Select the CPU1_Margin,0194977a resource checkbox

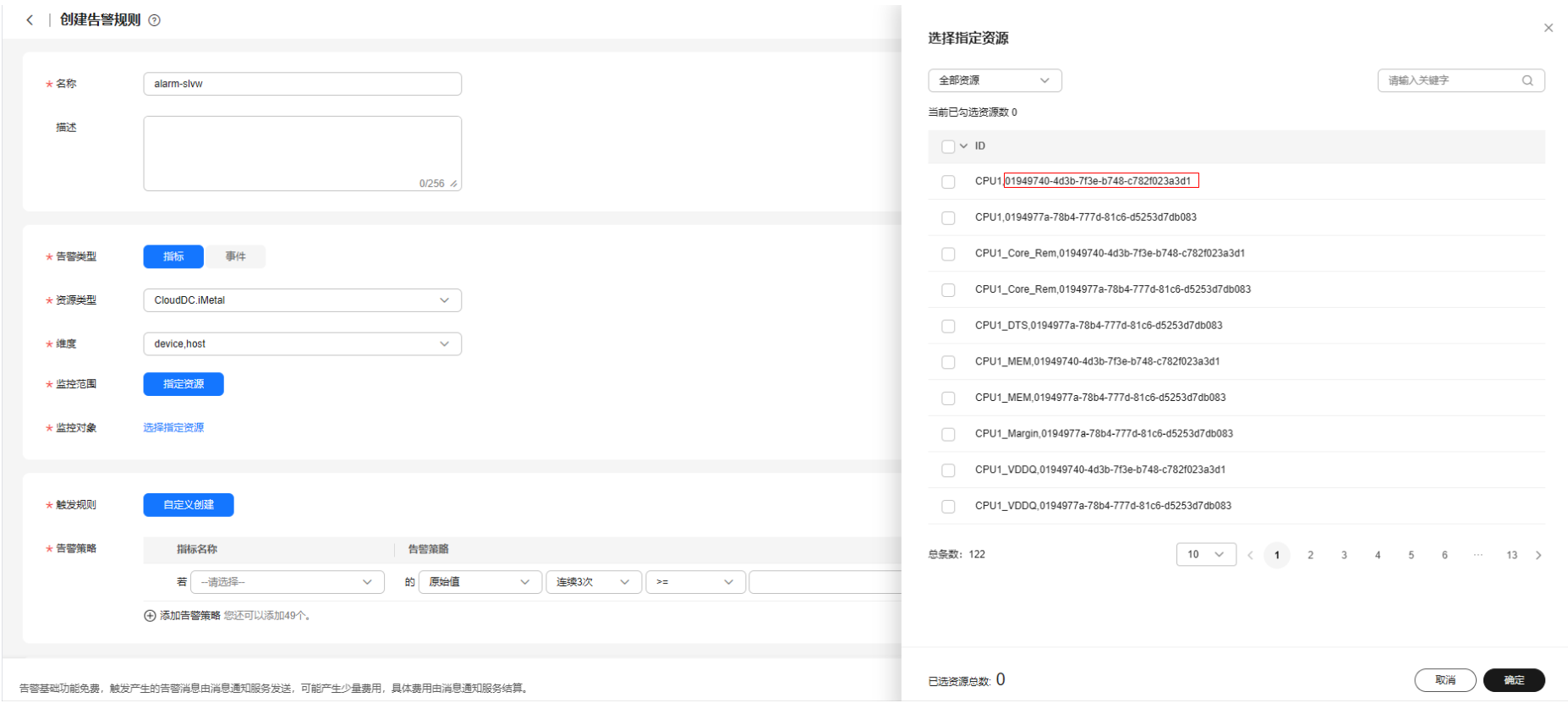pos(948,434)
